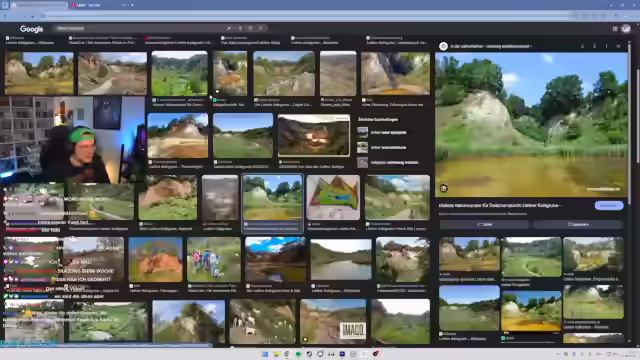Open Windows Start button on taskbar

265,354
